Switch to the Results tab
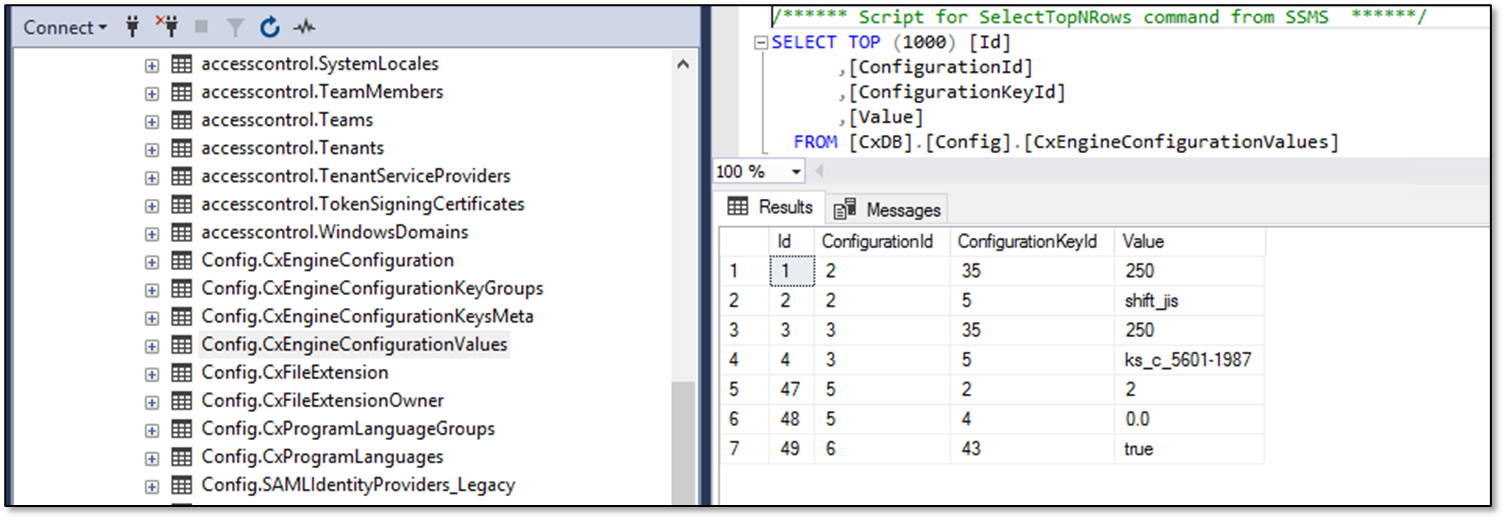 [x=770, y=208]
